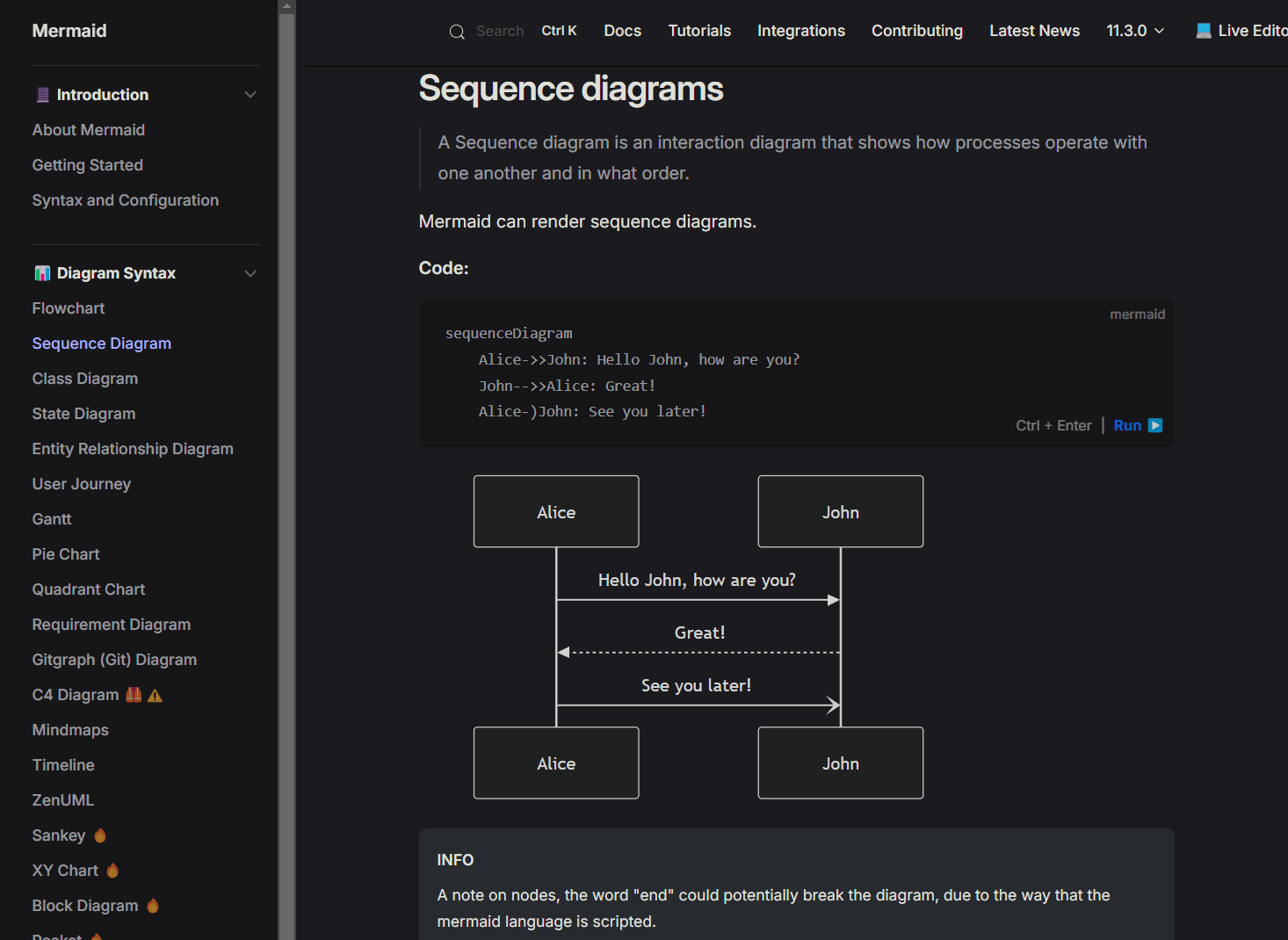Open the ZenUML page
Screen dimensions: 1288x940
pos(63,800)
